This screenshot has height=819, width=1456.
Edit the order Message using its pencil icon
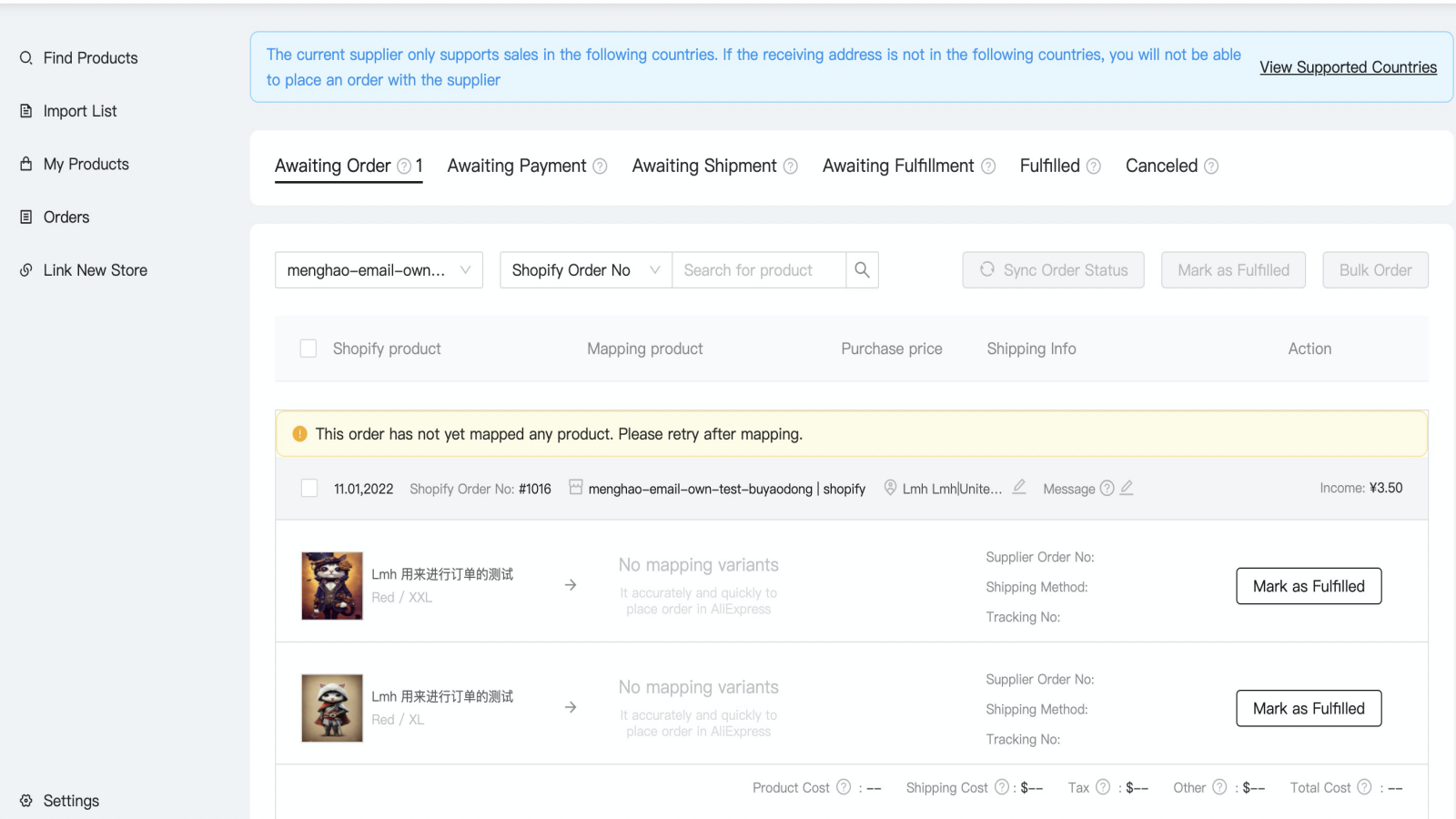(1127, 488)
